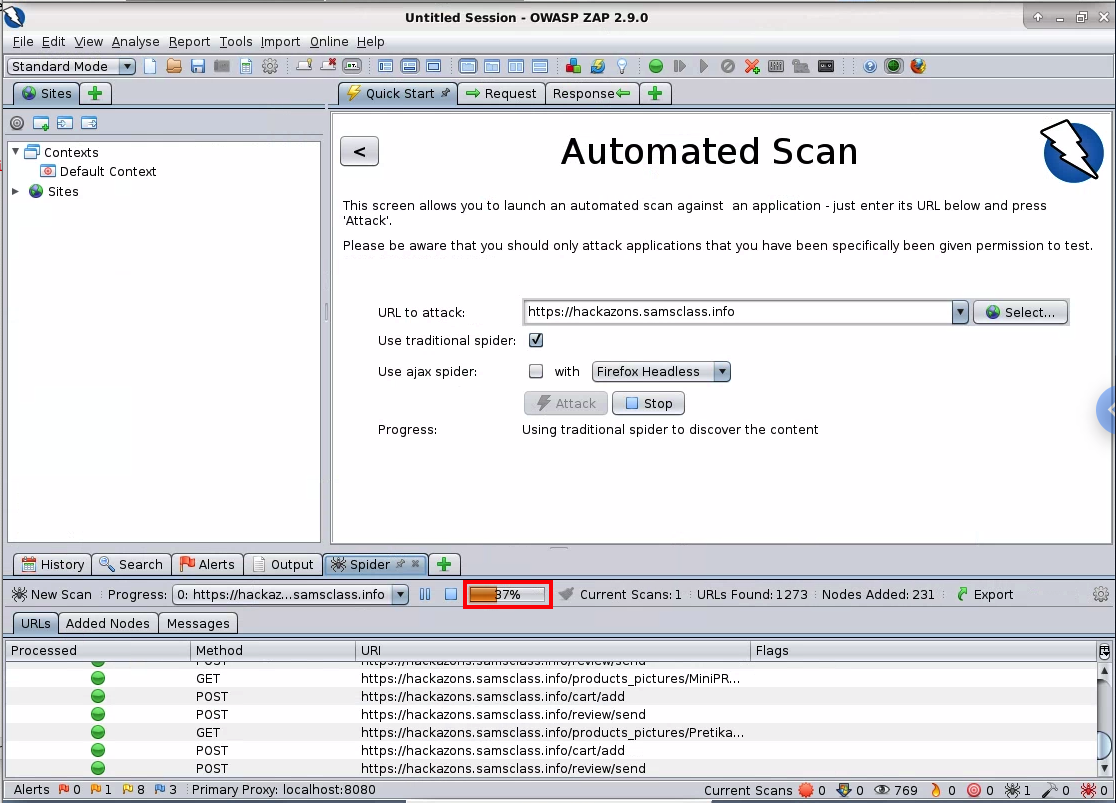This screenshot has width=1116, height=803.
Task: Click the New Session toolbar icon
Action: (151, 67)
